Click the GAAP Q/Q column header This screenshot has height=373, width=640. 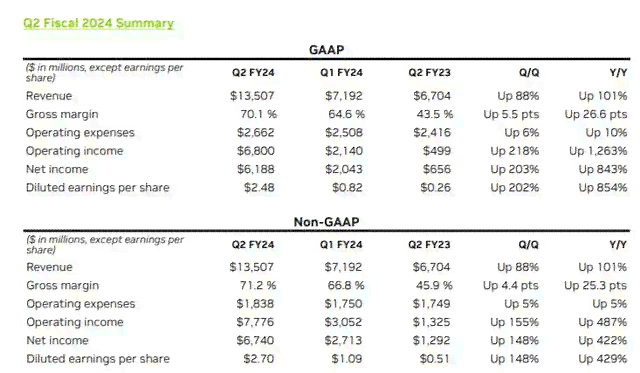(x=529, y=73)
